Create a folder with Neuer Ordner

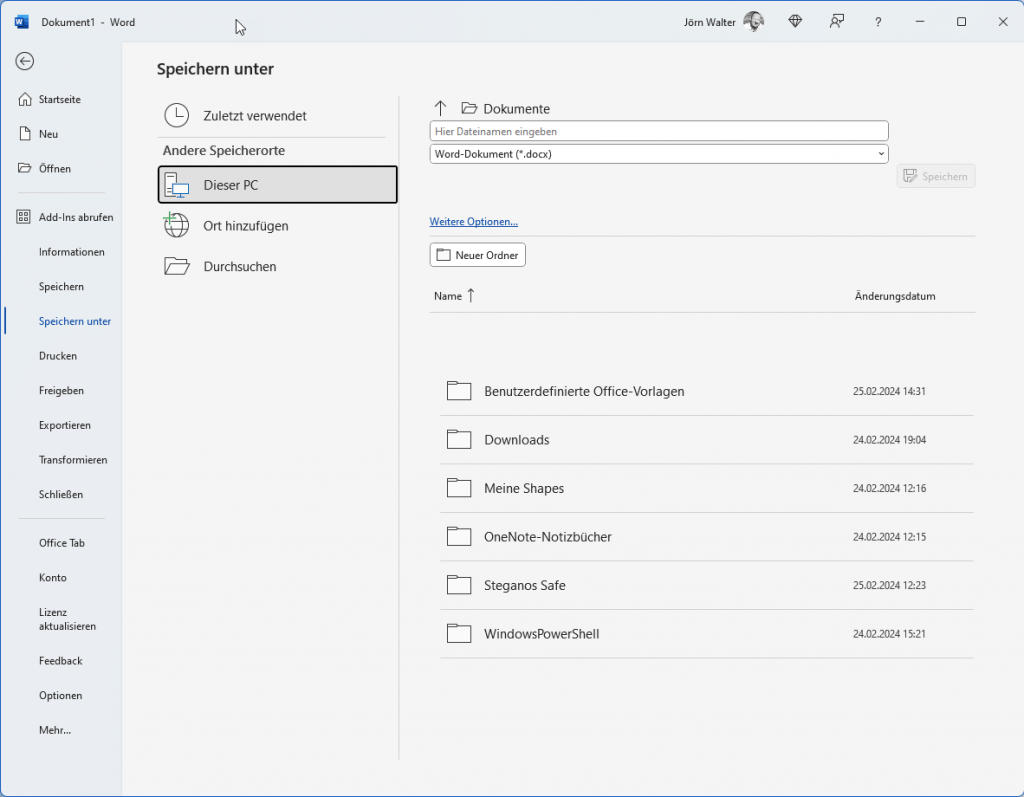477,254
